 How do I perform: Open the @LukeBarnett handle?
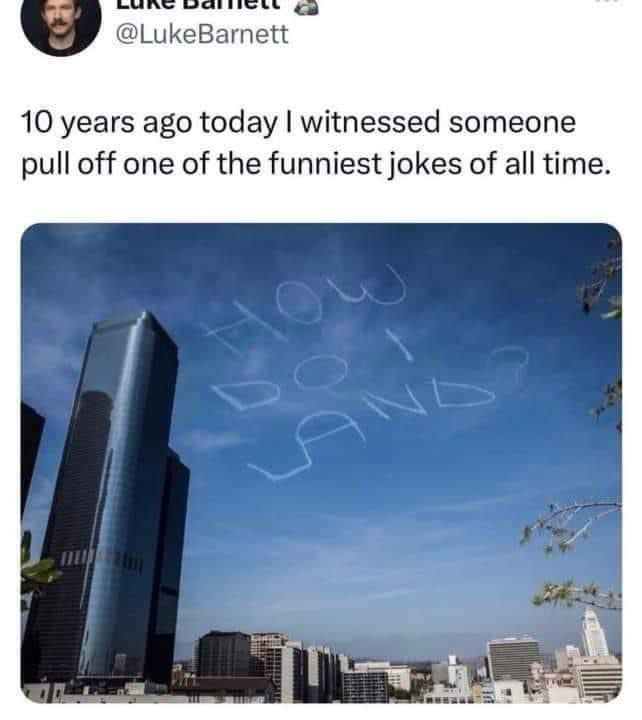click(202, 34)
